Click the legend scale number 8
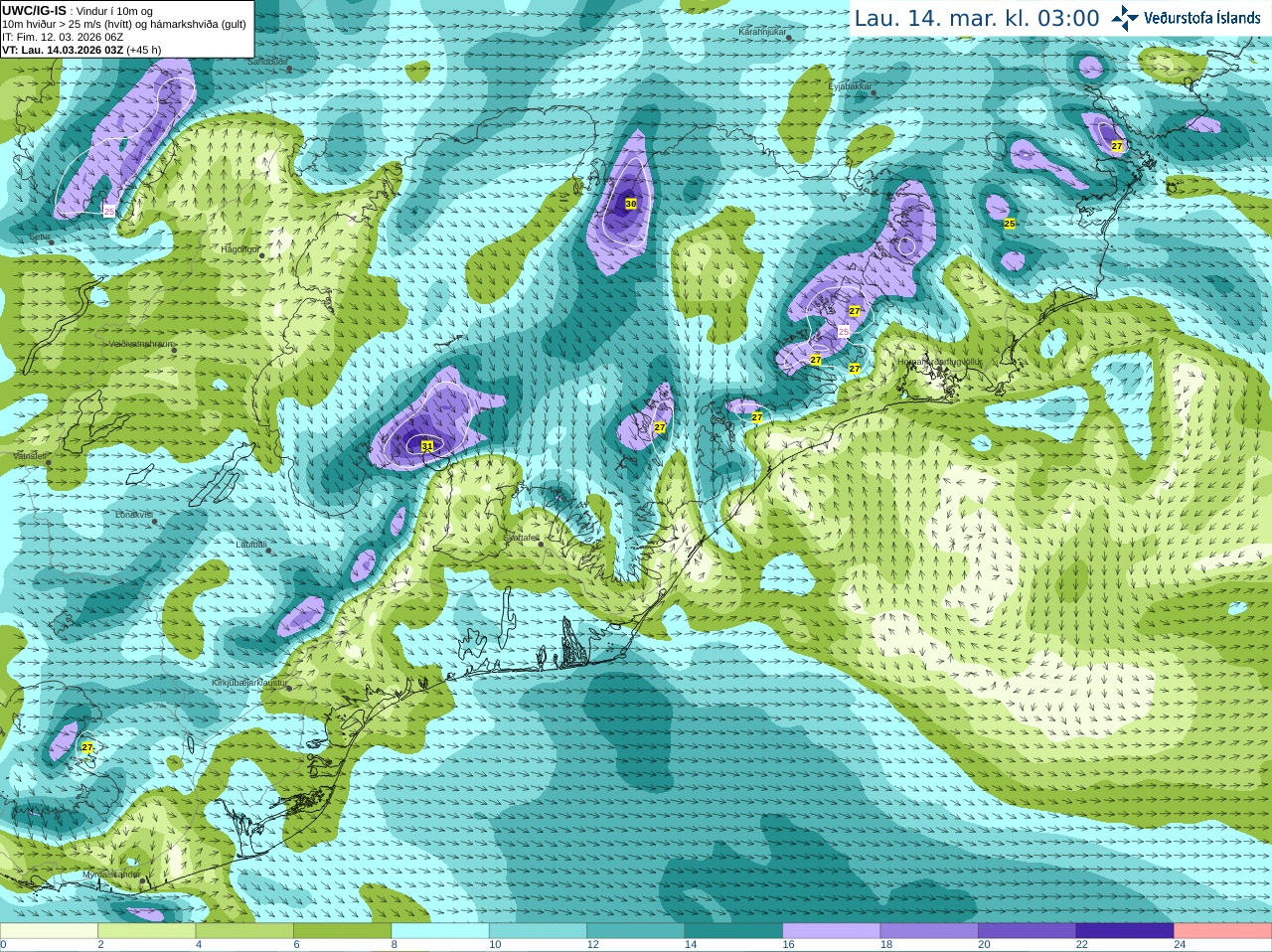 click(395, 945)
